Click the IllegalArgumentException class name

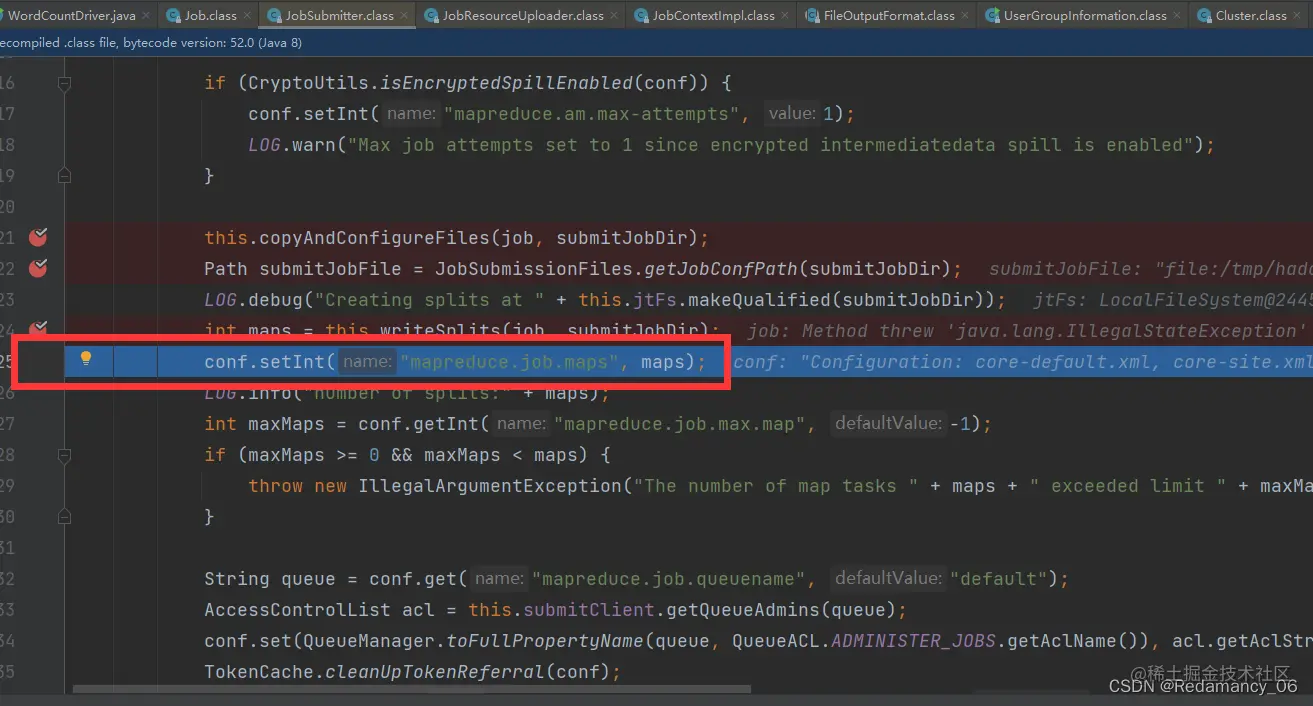tap(490, 486)
